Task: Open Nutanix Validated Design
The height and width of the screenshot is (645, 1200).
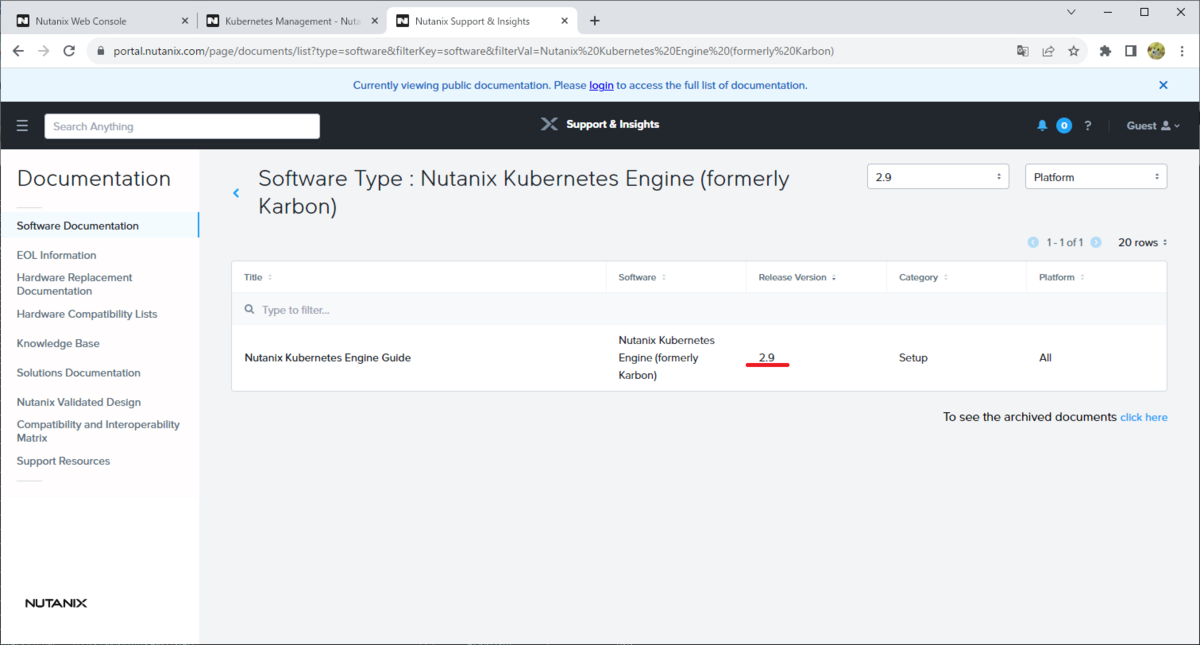Action: [79, 402]
